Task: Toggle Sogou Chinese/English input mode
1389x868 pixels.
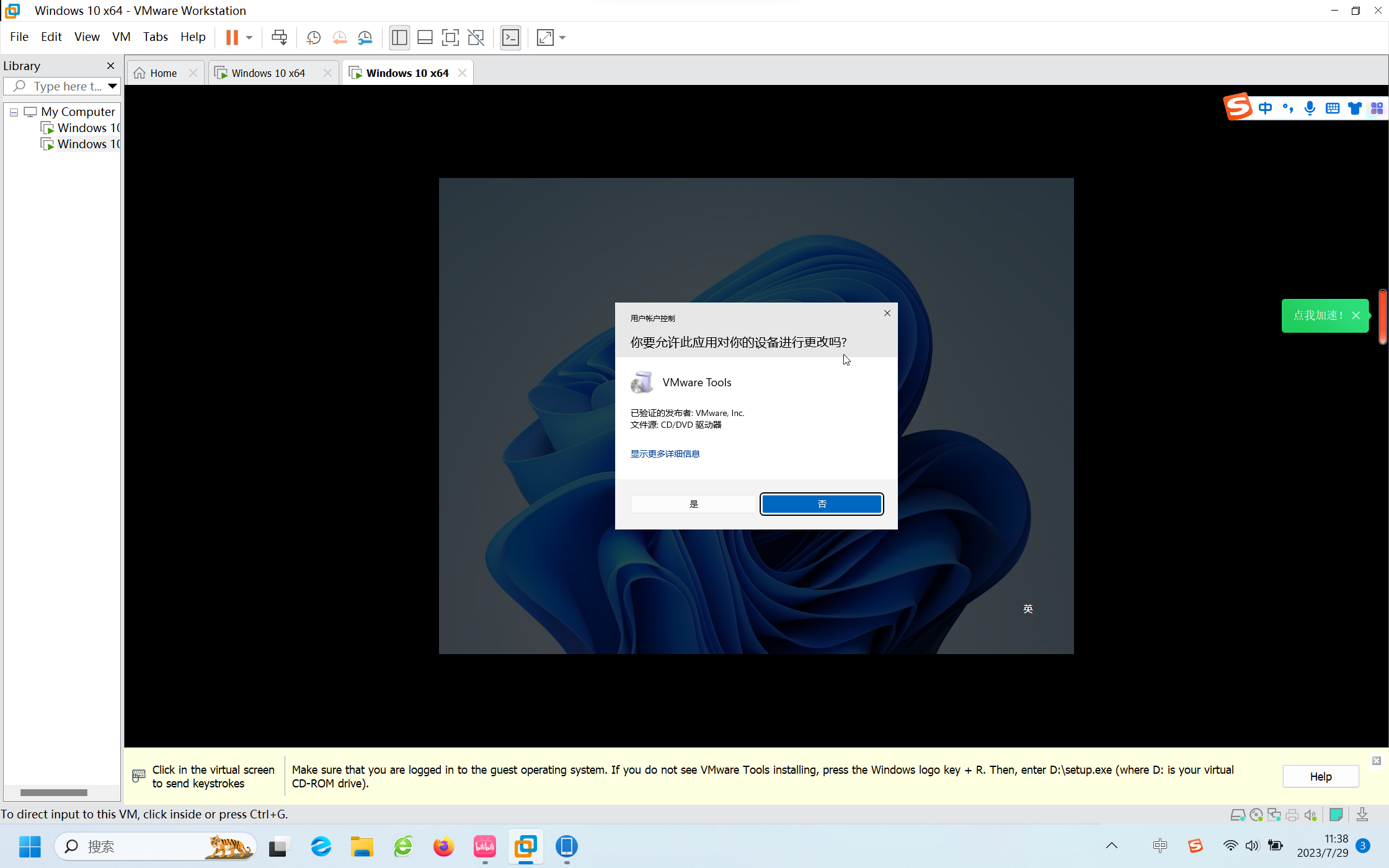Action: click(x=1265, y=108)
